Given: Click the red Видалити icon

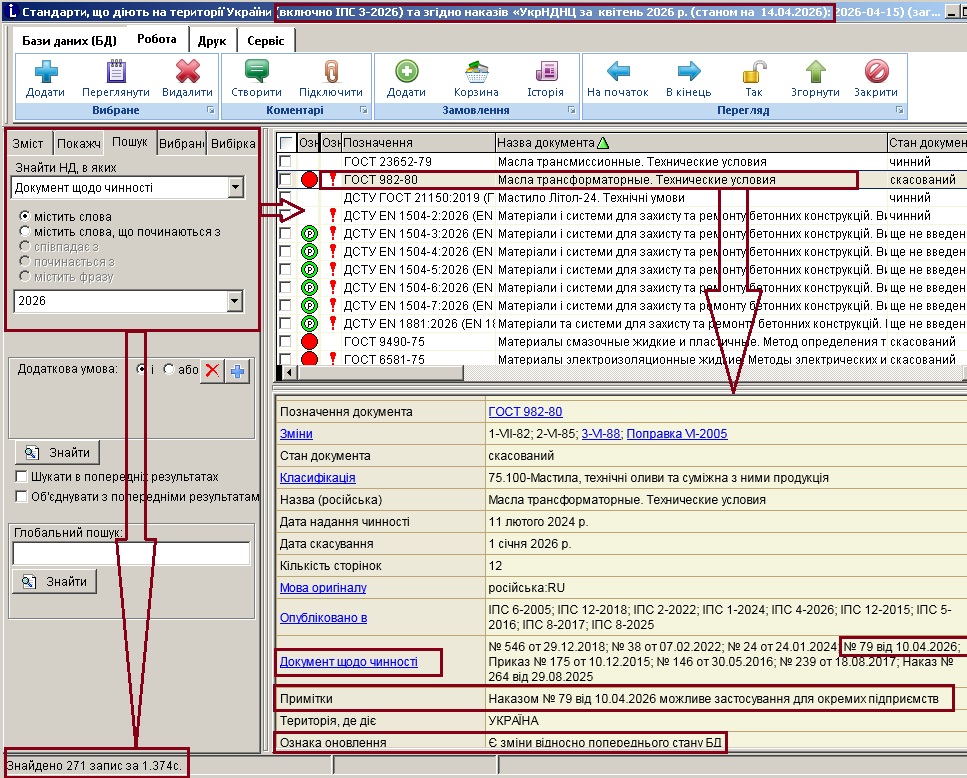Looking at the screenshot, I should [187, 72].
